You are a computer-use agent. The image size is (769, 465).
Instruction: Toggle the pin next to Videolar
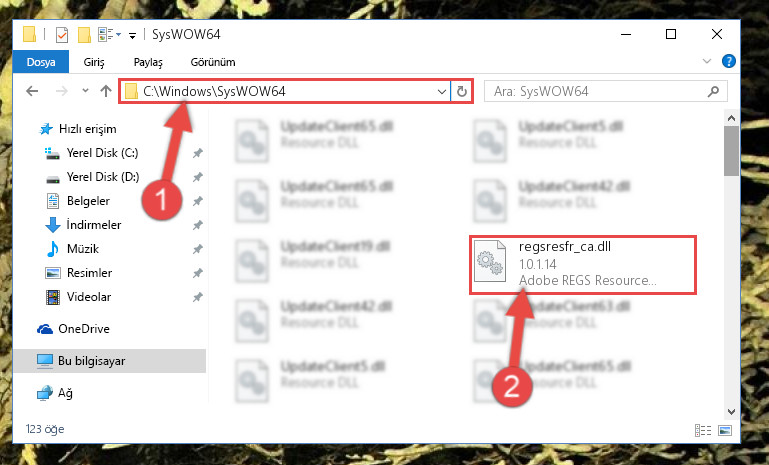click(x=198, y=297)
